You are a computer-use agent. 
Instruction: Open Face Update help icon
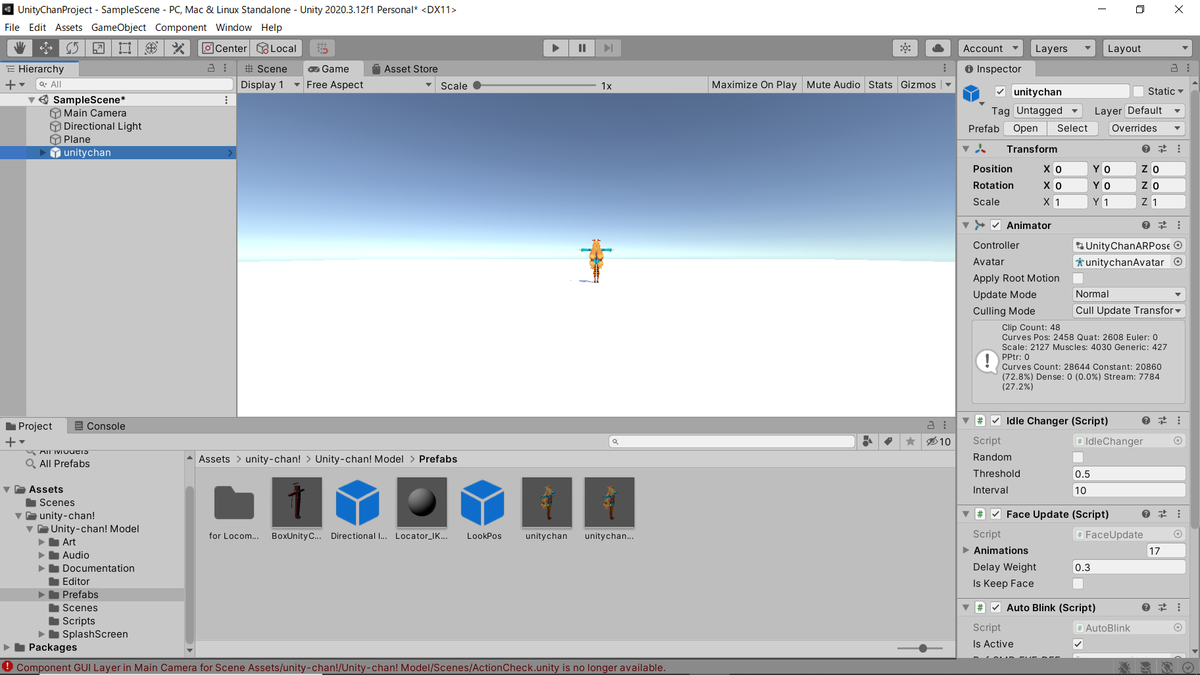pyautogui.click(x=1147, y=514)
